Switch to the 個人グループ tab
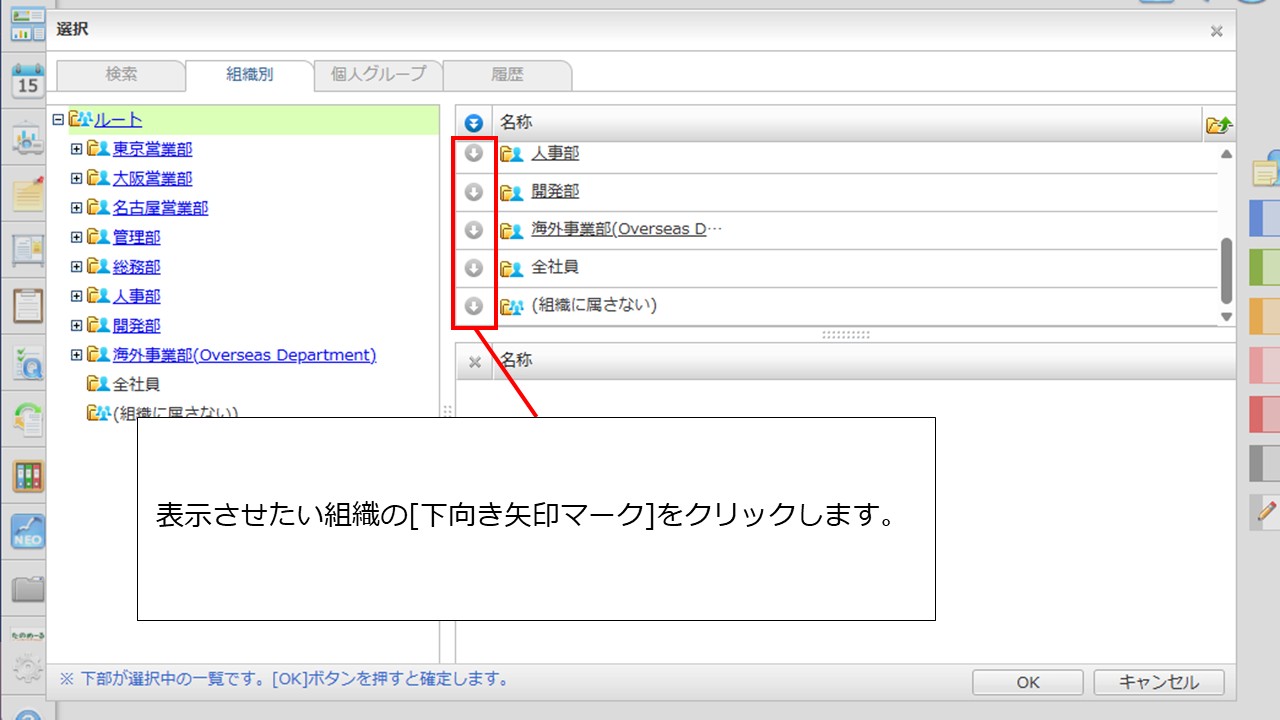This screenshot has width=1280, height=720. [x=378, y=74]
